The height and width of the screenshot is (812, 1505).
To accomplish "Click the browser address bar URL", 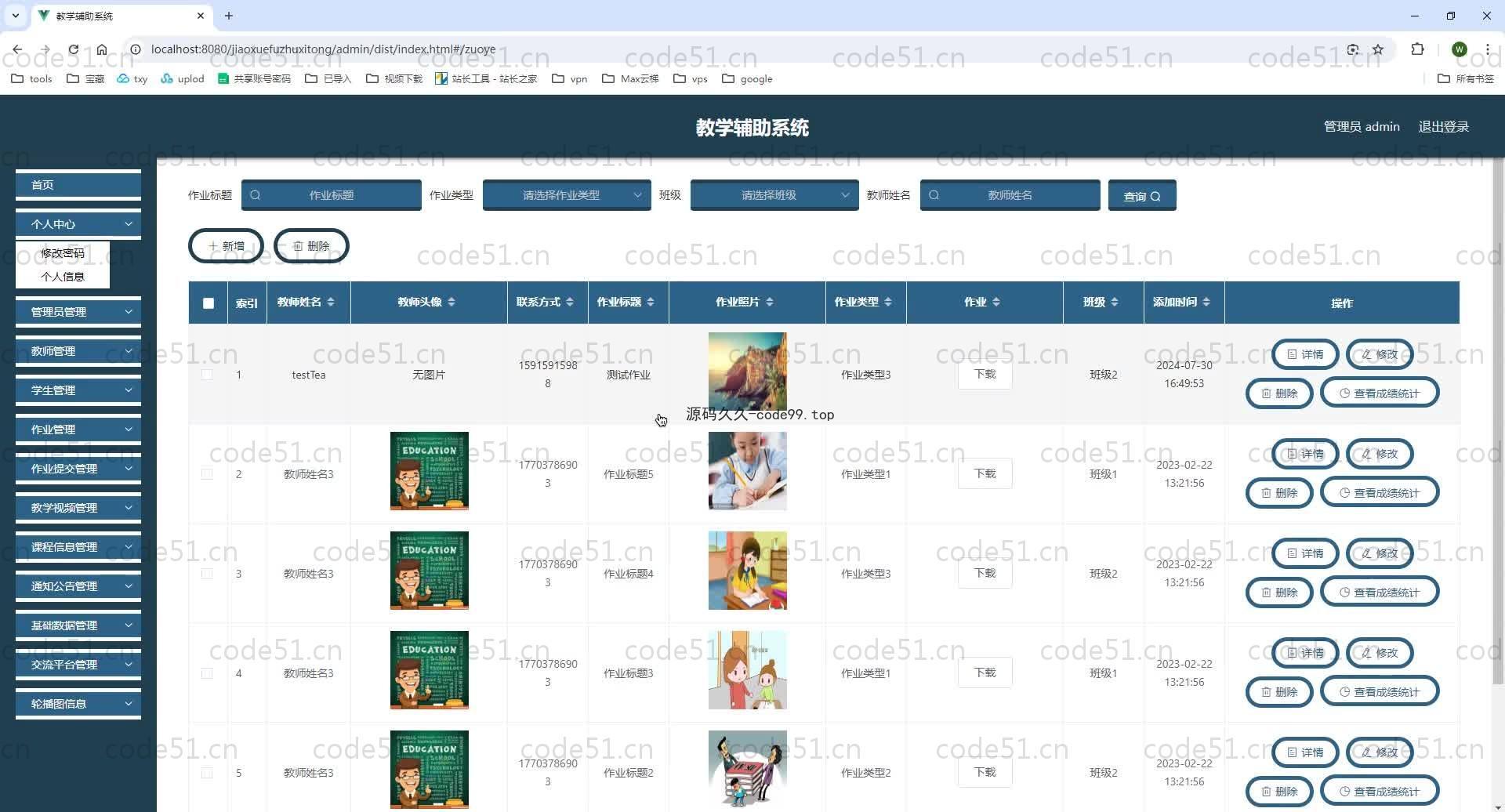I will point(323,49).
